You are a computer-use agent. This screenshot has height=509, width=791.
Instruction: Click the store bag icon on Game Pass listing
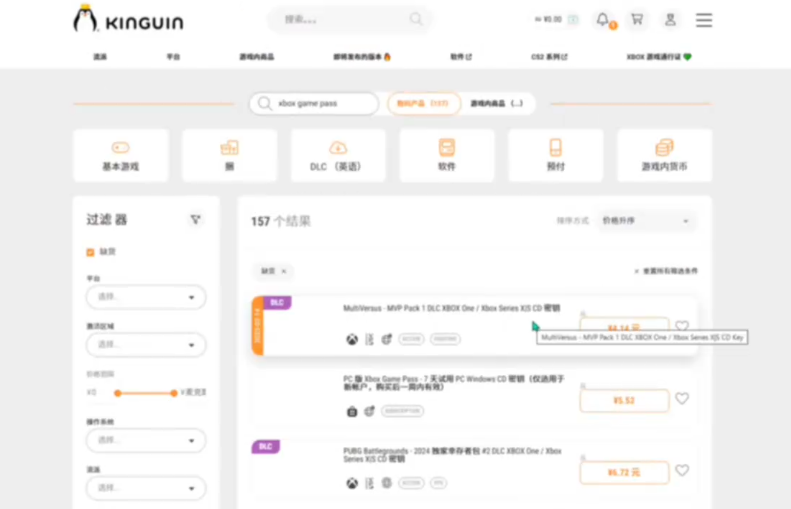352,412
